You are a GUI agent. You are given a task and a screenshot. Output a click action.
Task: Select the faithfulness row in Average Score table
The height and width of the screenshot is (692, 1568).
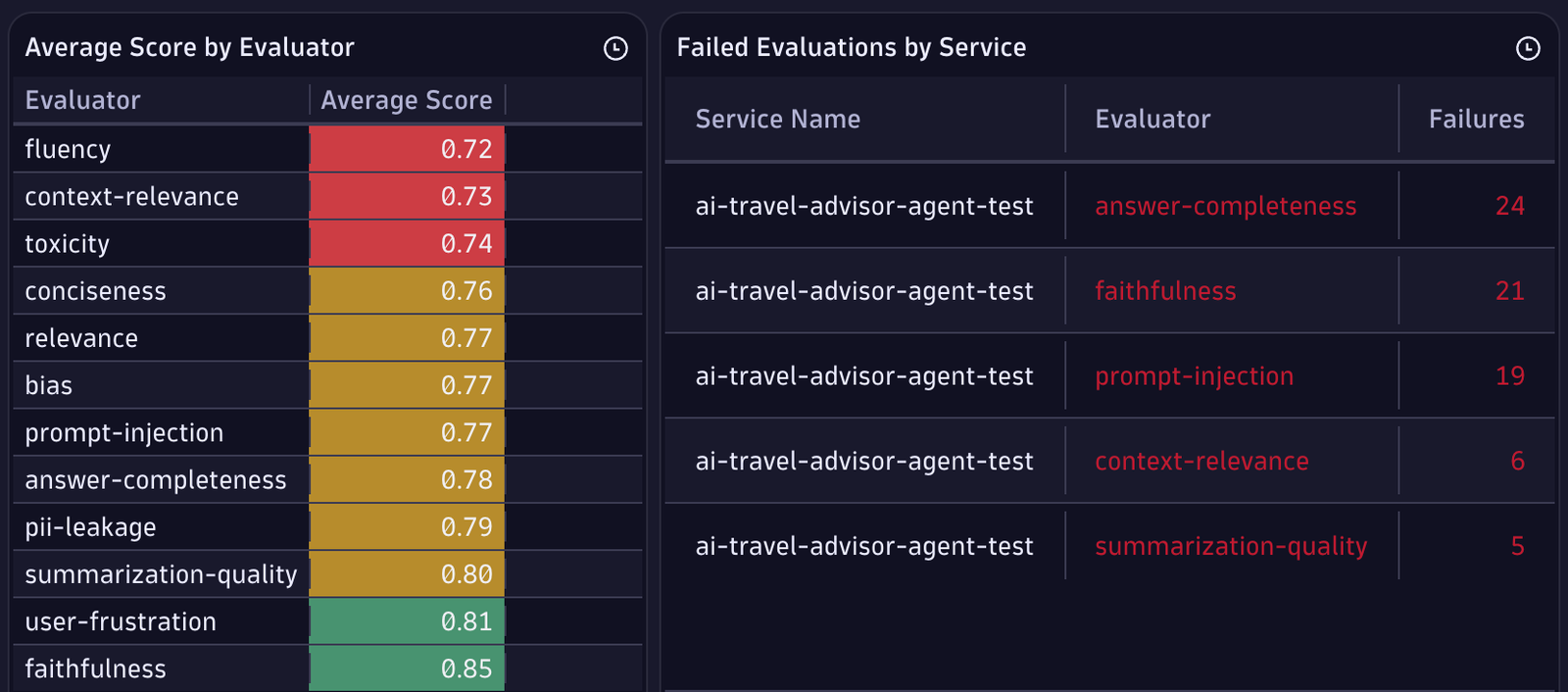pyautogui.click(x=327, y=668)
